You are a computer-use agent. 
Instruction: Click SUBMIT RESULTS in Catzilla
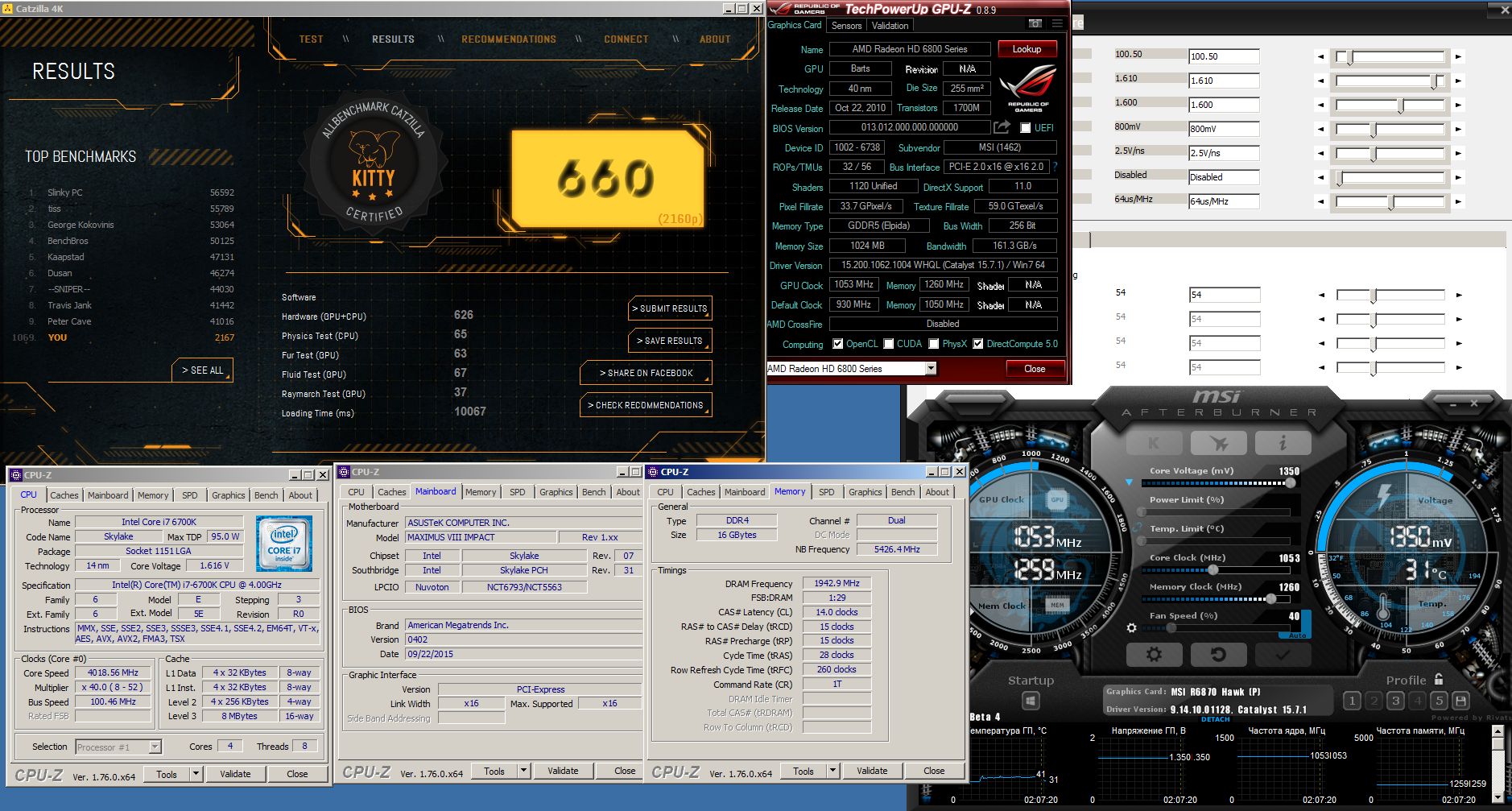(670, 308)
